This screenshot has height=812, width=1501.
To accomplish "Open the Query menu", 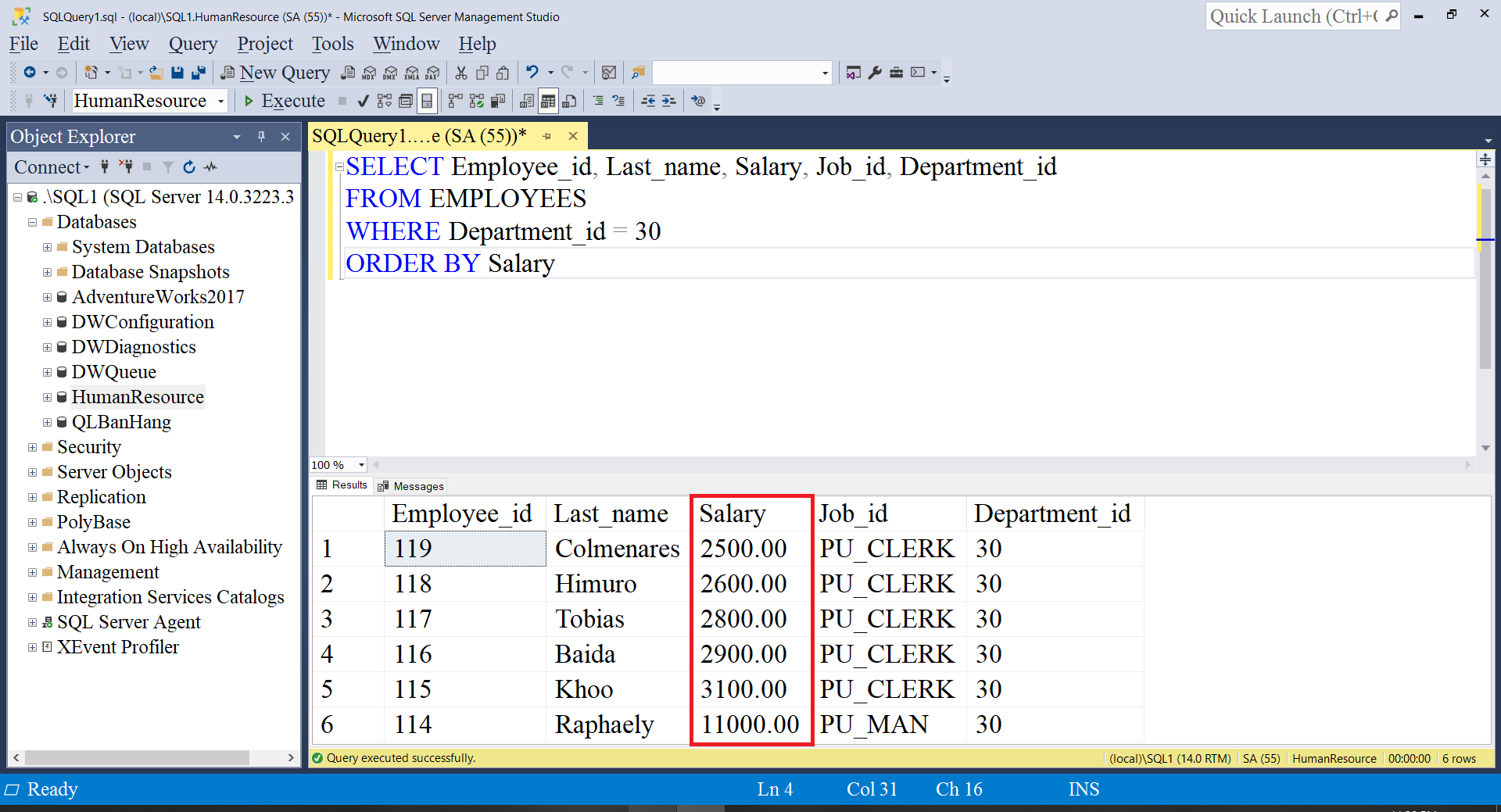I will pyautogui.click(x=193, y=44).
